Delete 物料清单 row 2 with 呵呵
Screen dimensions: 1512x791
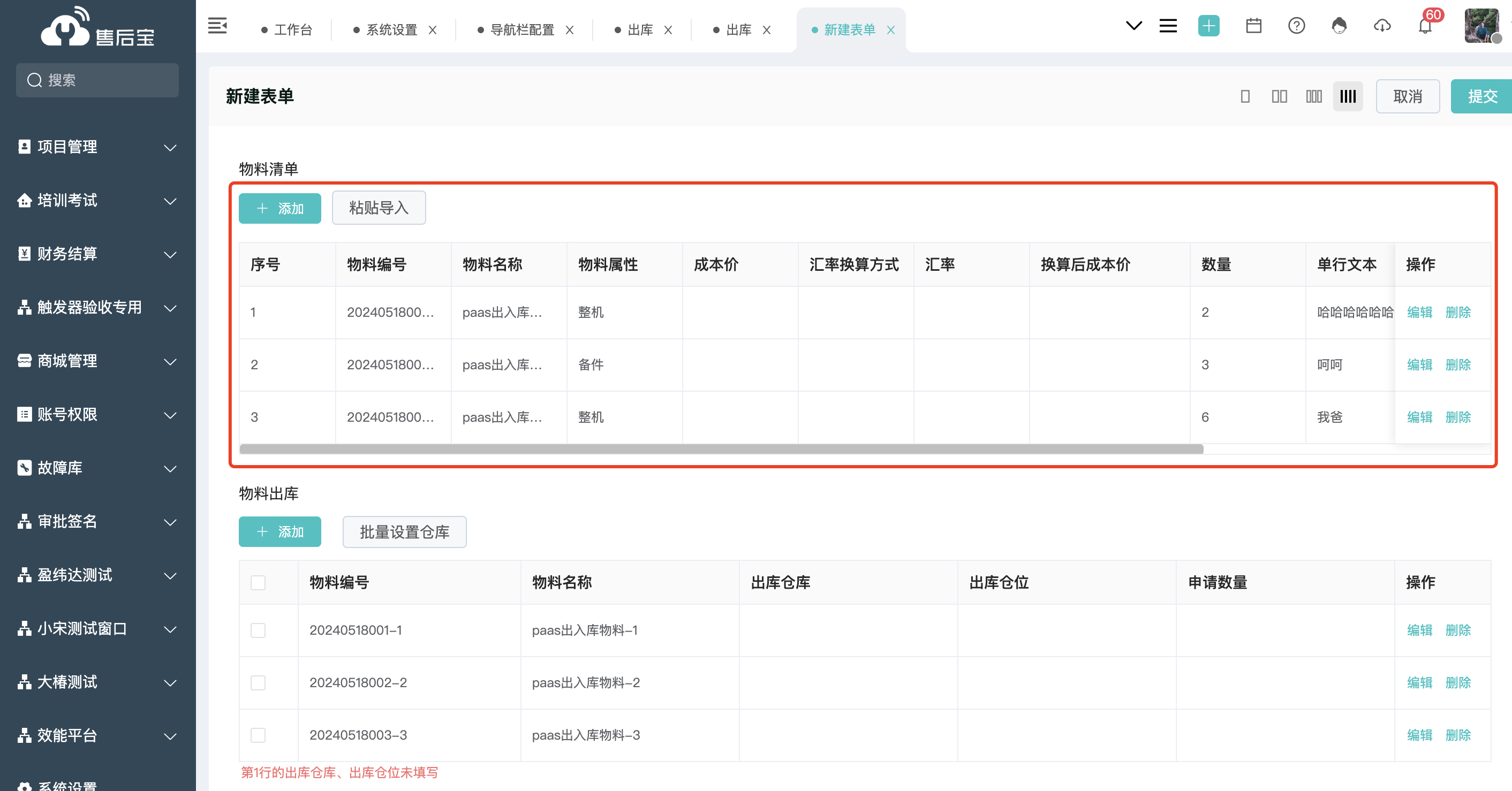[1458, 365]
